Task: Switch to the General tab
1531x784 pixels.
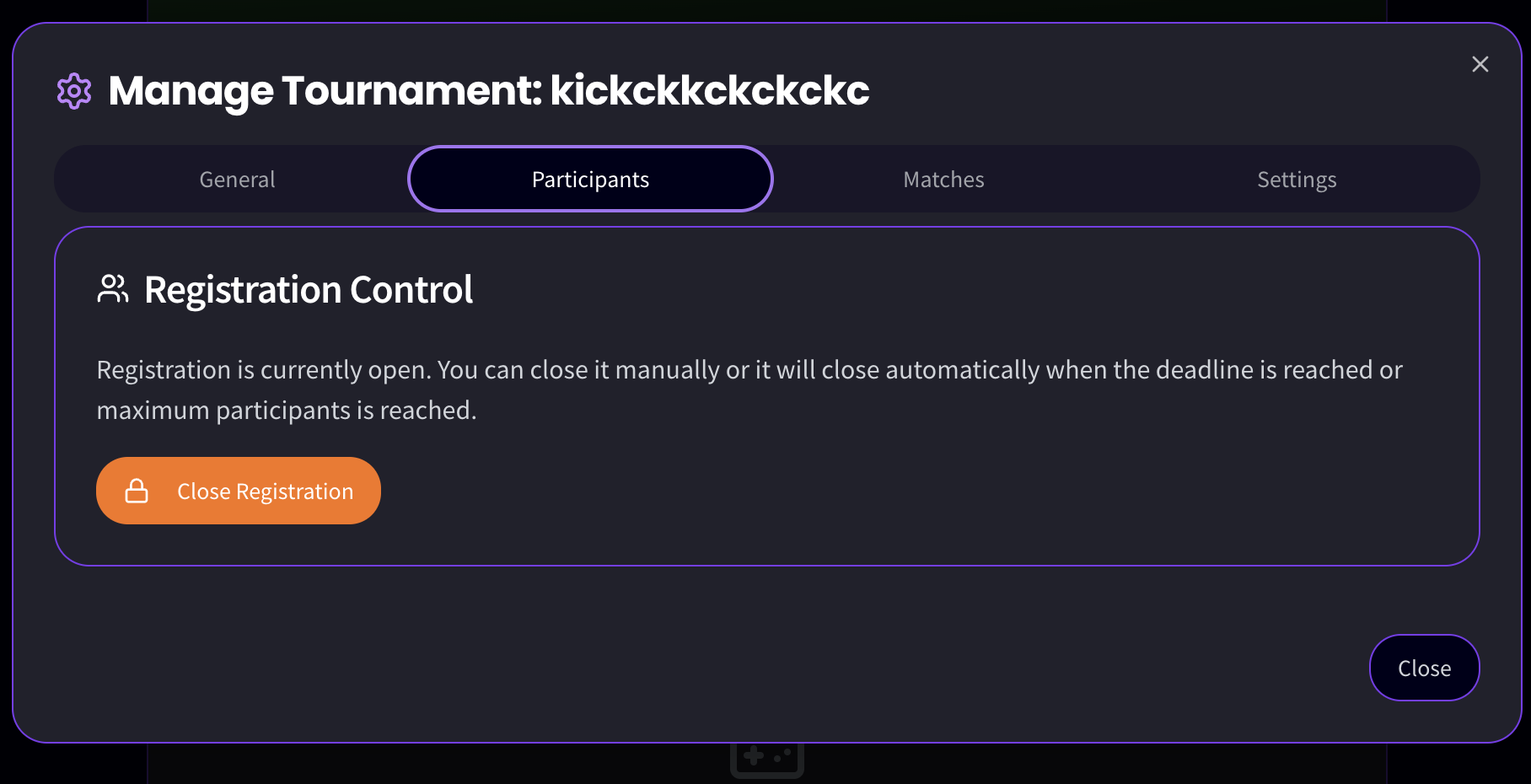Action: [237, 179]
